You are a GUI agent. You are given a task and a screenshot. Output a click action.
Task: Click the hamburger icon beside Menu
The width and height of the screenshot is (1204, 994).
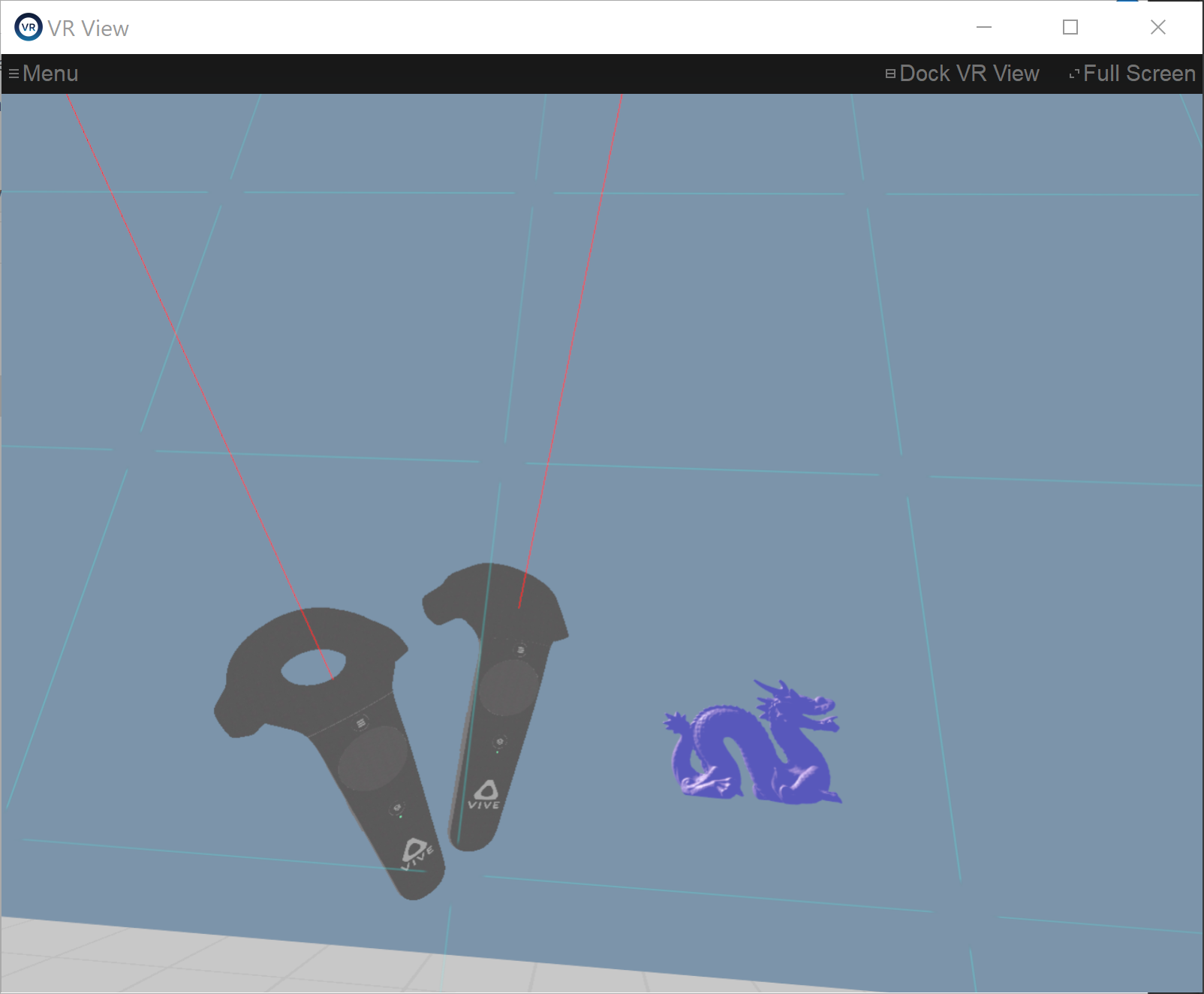click(x=14, y=74)
